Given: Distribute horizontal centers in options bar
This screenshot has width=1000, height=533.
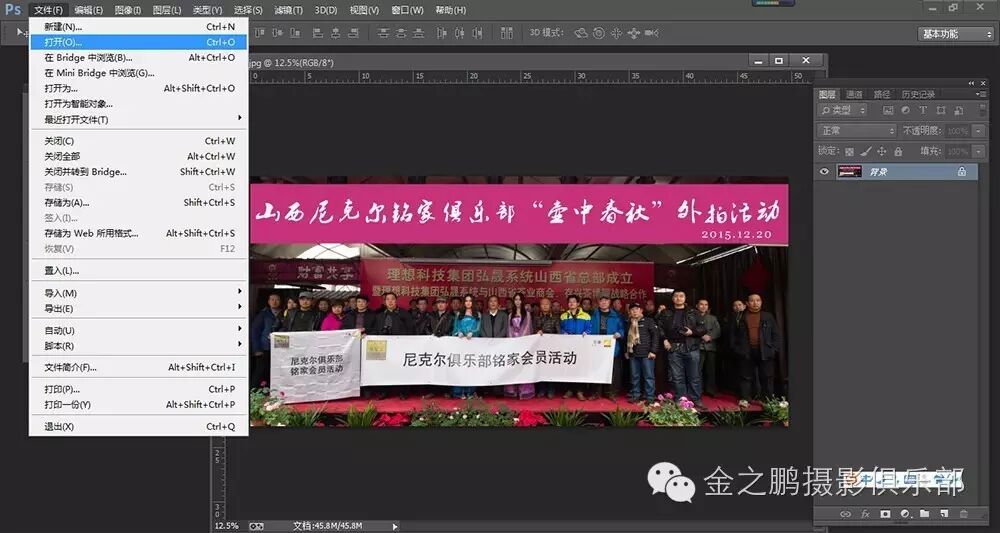Looking at the screenshot, I should click(459, 33).
